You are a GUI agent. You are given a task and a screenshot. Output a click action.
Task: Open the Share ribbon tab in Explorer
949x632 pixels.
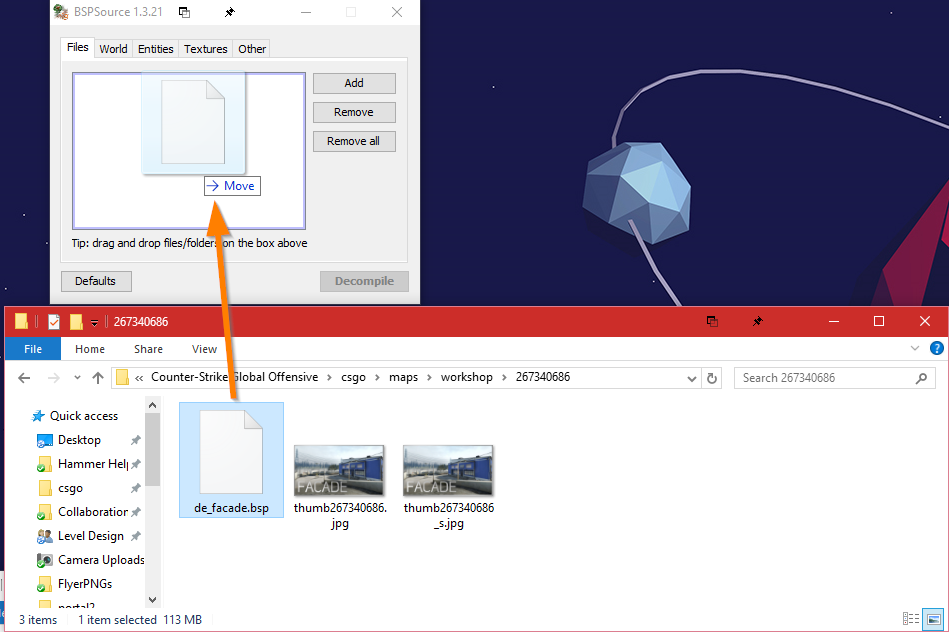point(148,349)
